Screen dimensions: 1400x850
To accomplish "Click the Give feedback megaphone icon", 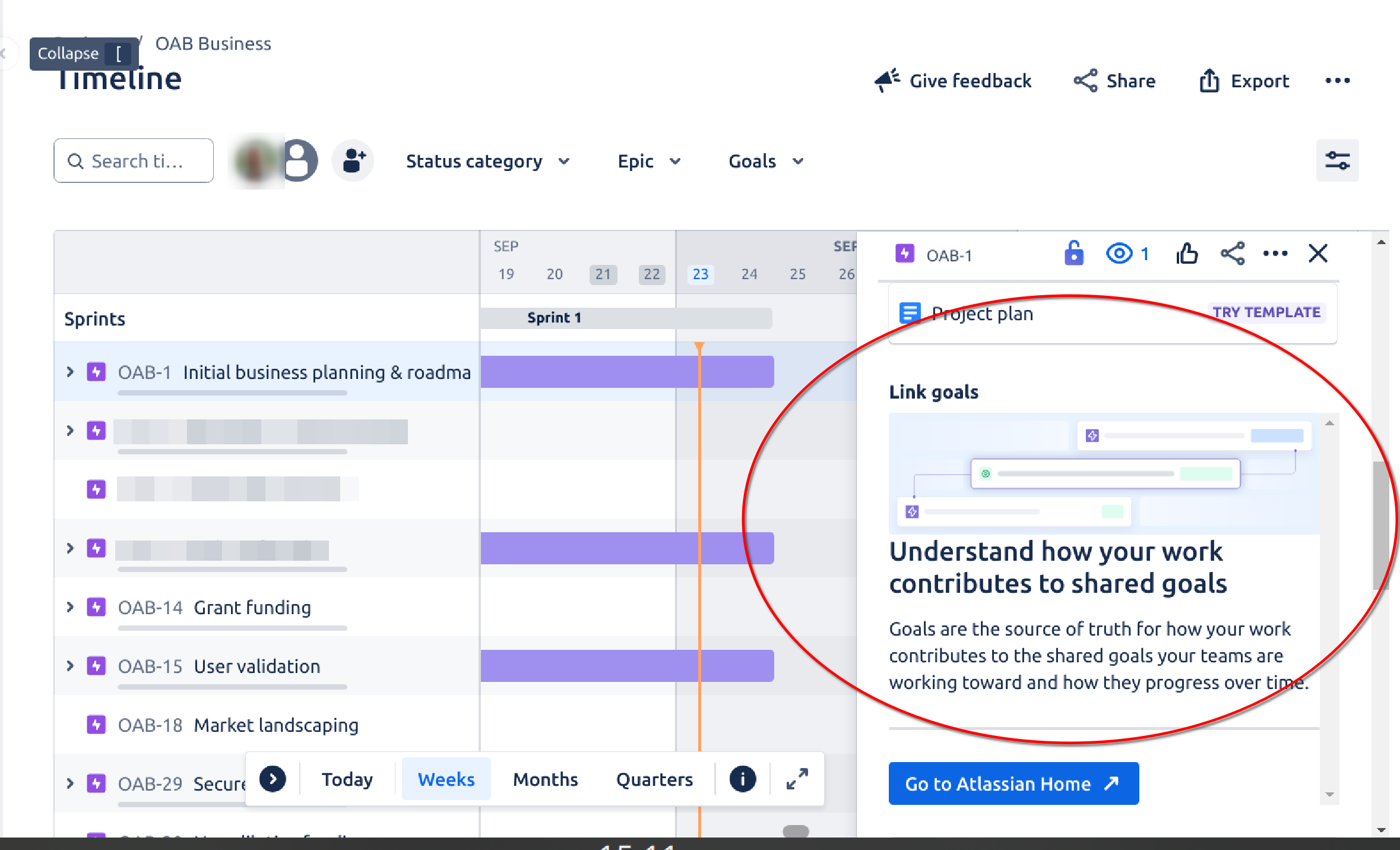I will [887, 80].
